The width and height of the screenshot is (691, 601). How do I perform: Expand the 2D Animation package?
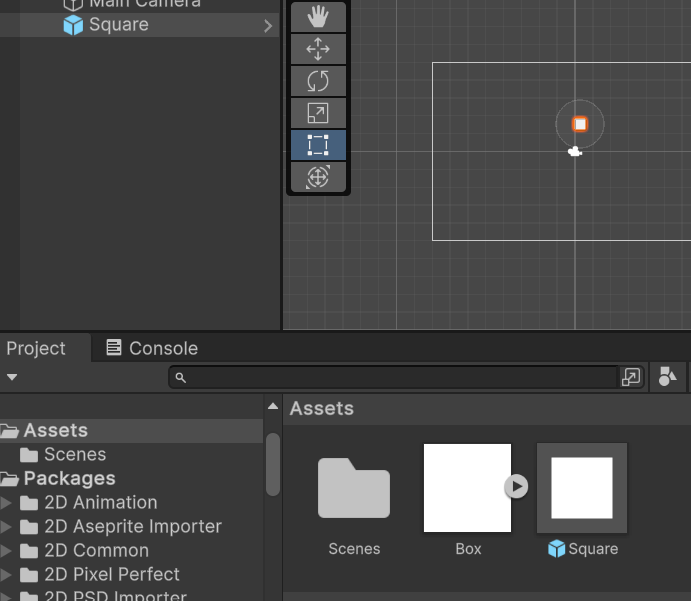(x=6, y=503)
